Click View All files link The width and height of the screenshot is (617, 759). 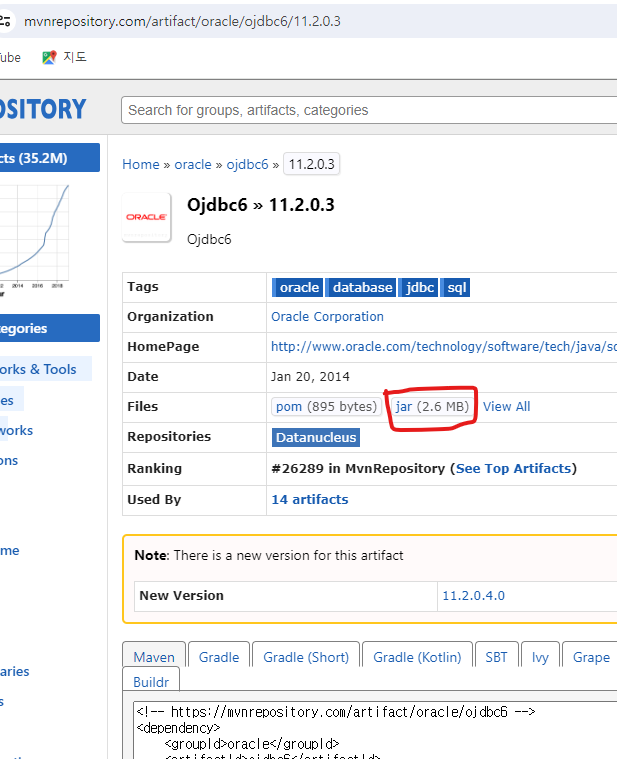pyautogui.click(x=506, y=407)
